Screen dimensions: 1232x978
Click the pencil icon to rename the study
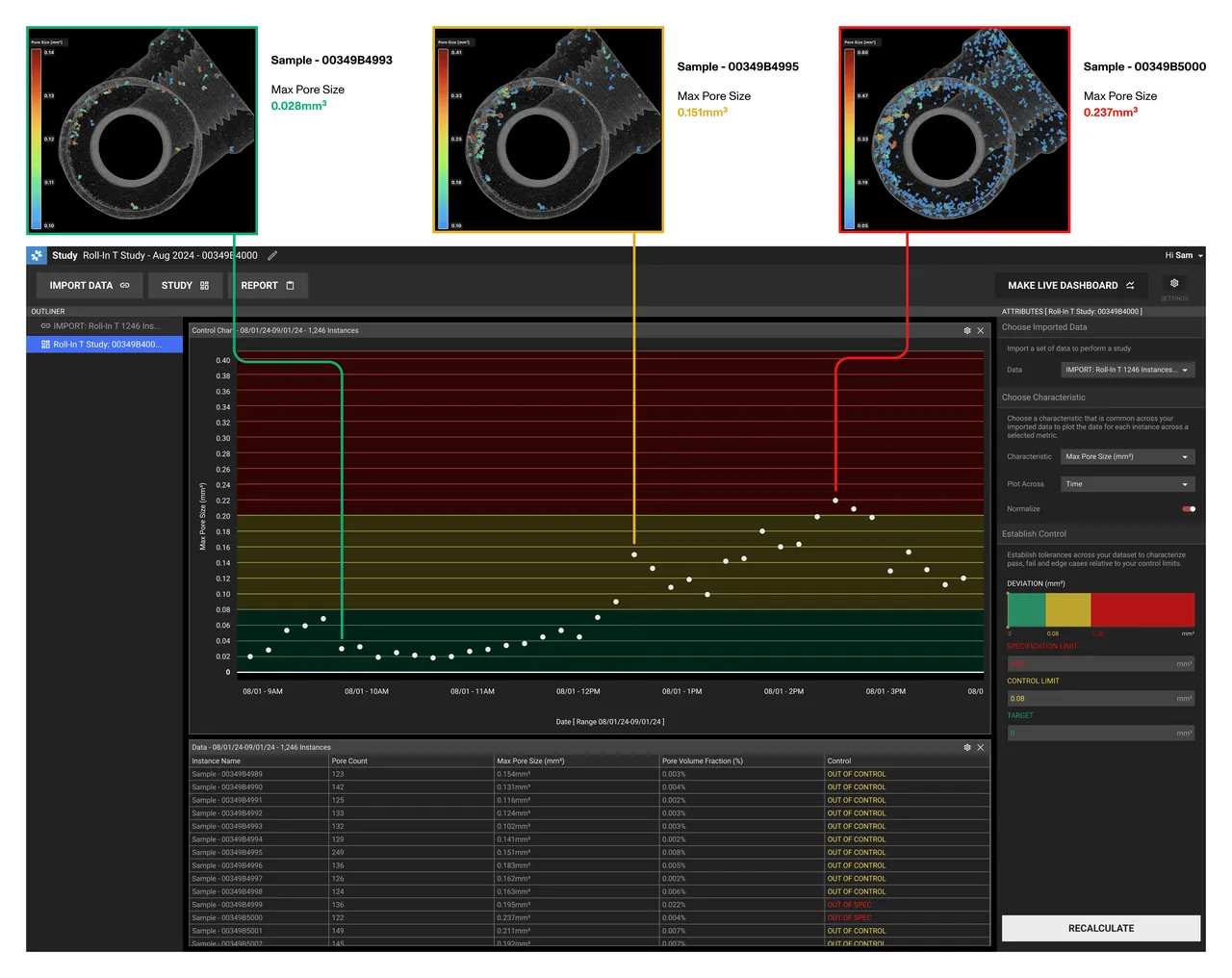point(272,256)
